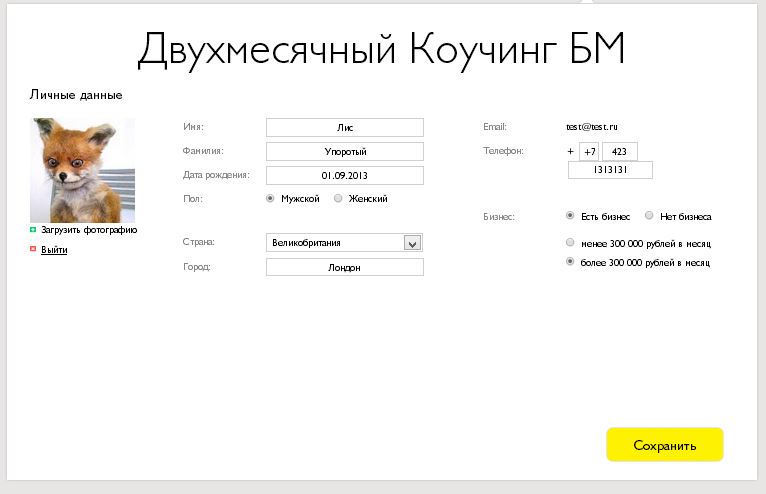Click the Дата рождения field
The width and height of the screenshot is (766, 494).
click(x=345, y=175)
